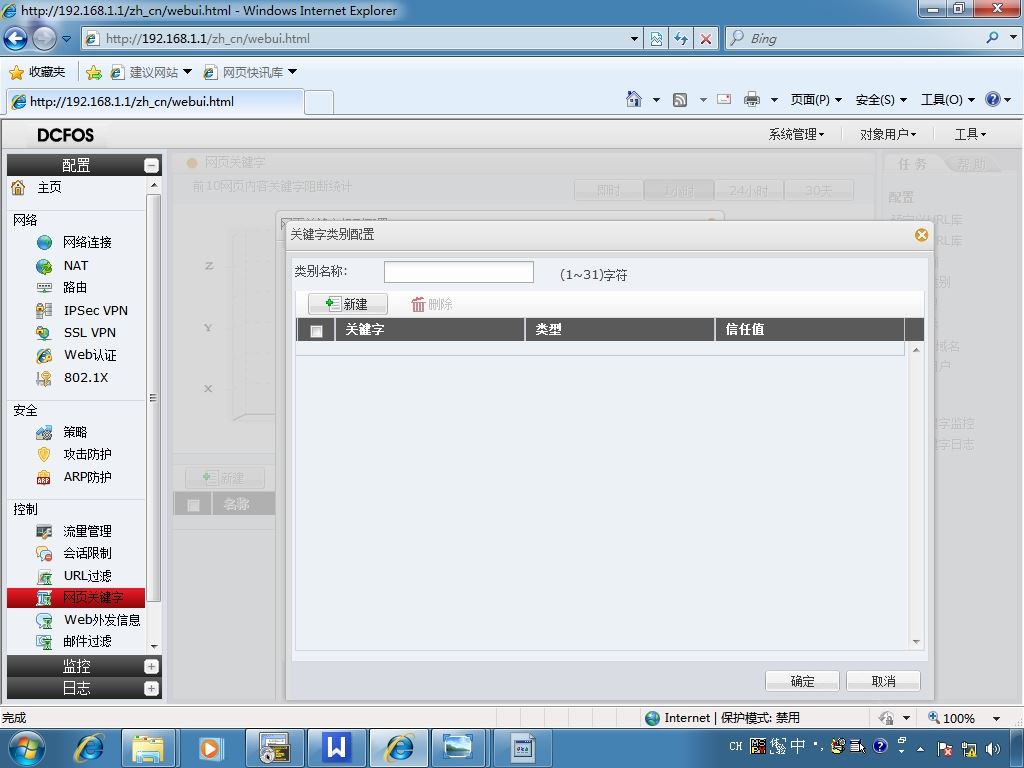Click the 类别名称 input field
Image resolution: width=1024 pixels, height=768 pixels.
[x=458, y=272]
